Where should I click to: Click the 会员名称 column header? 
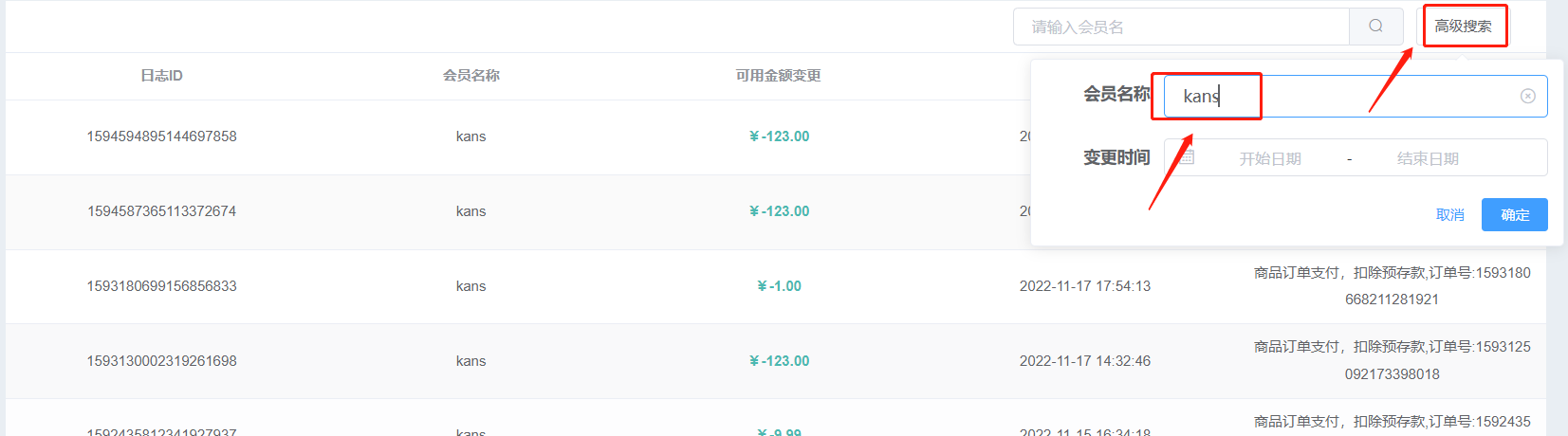[470, 76]
